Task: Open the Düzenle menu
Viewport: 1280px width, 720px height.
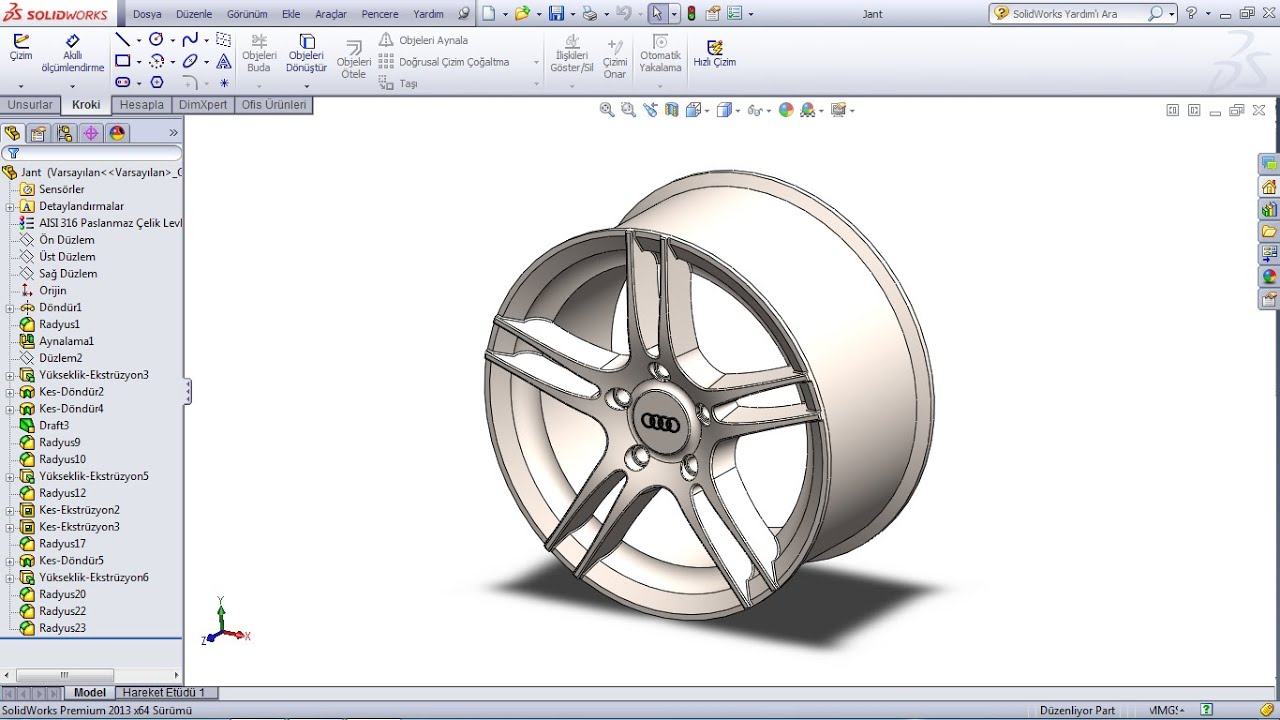Action: click(194, 14)
